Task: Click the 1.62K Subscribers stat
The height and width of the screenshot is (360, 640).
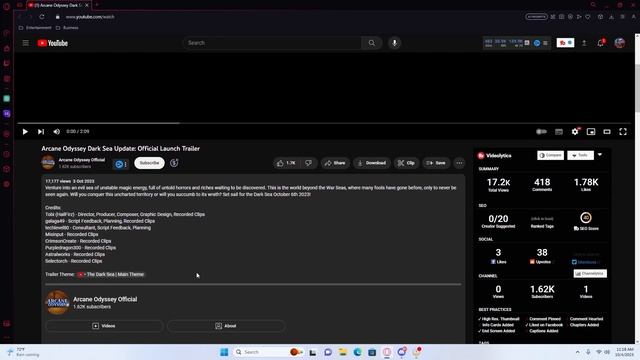Action: (542, 291)
